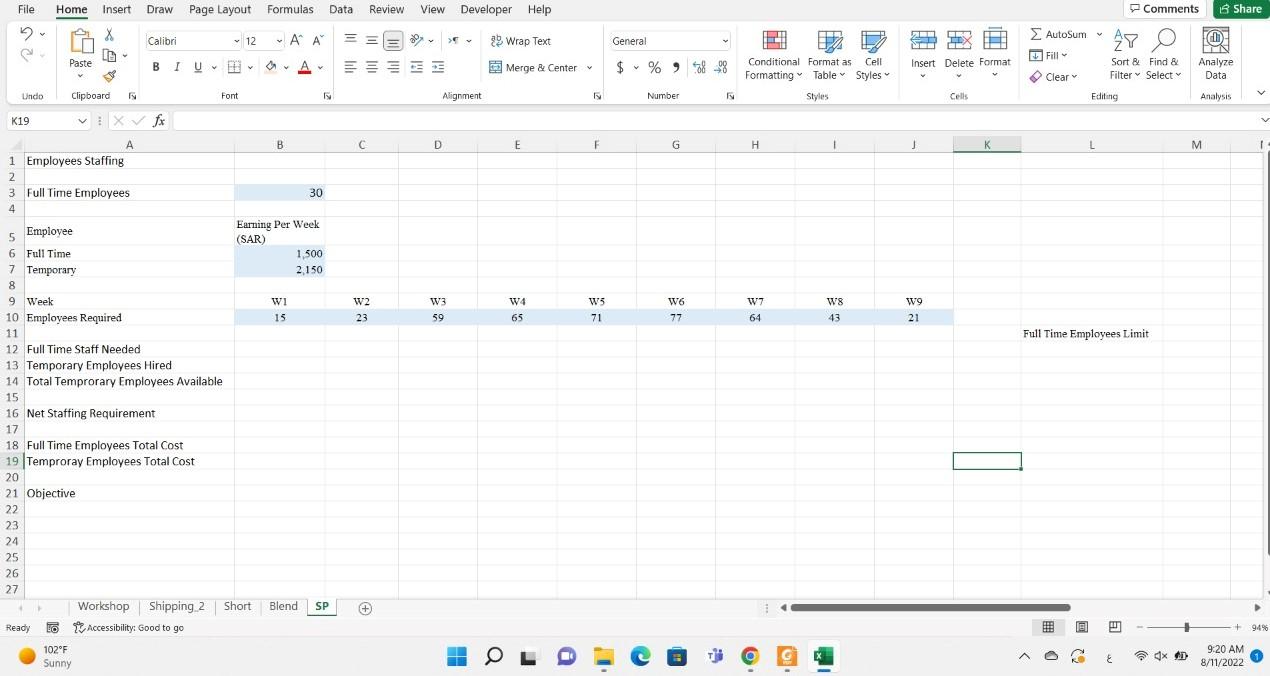This screenshot has width=1270, height=676.
Task: Toggle Align Right
Action: [392, 68]
